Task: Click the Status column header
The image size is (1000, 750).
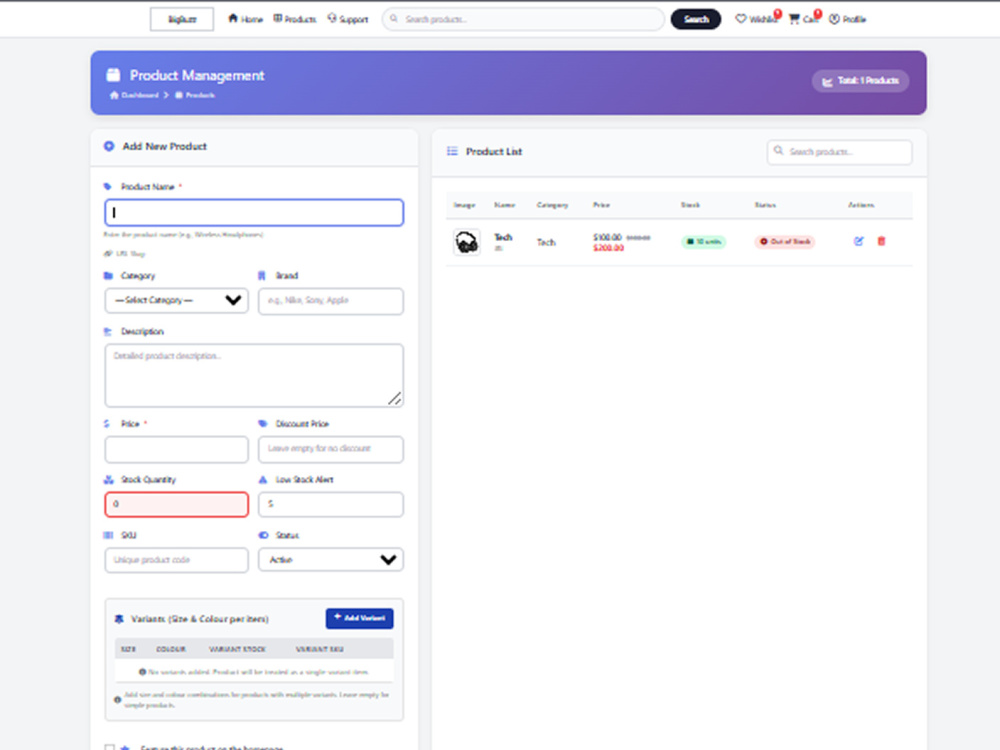Action: point(765,205)
